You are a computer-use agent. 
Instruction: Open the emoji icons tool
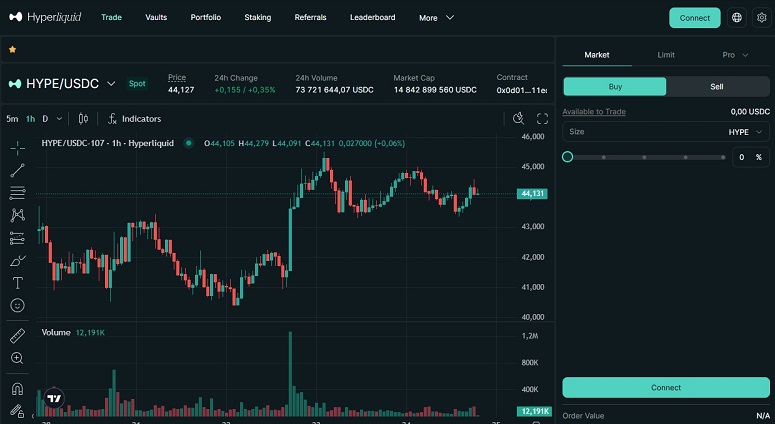(x=17, y=305)
